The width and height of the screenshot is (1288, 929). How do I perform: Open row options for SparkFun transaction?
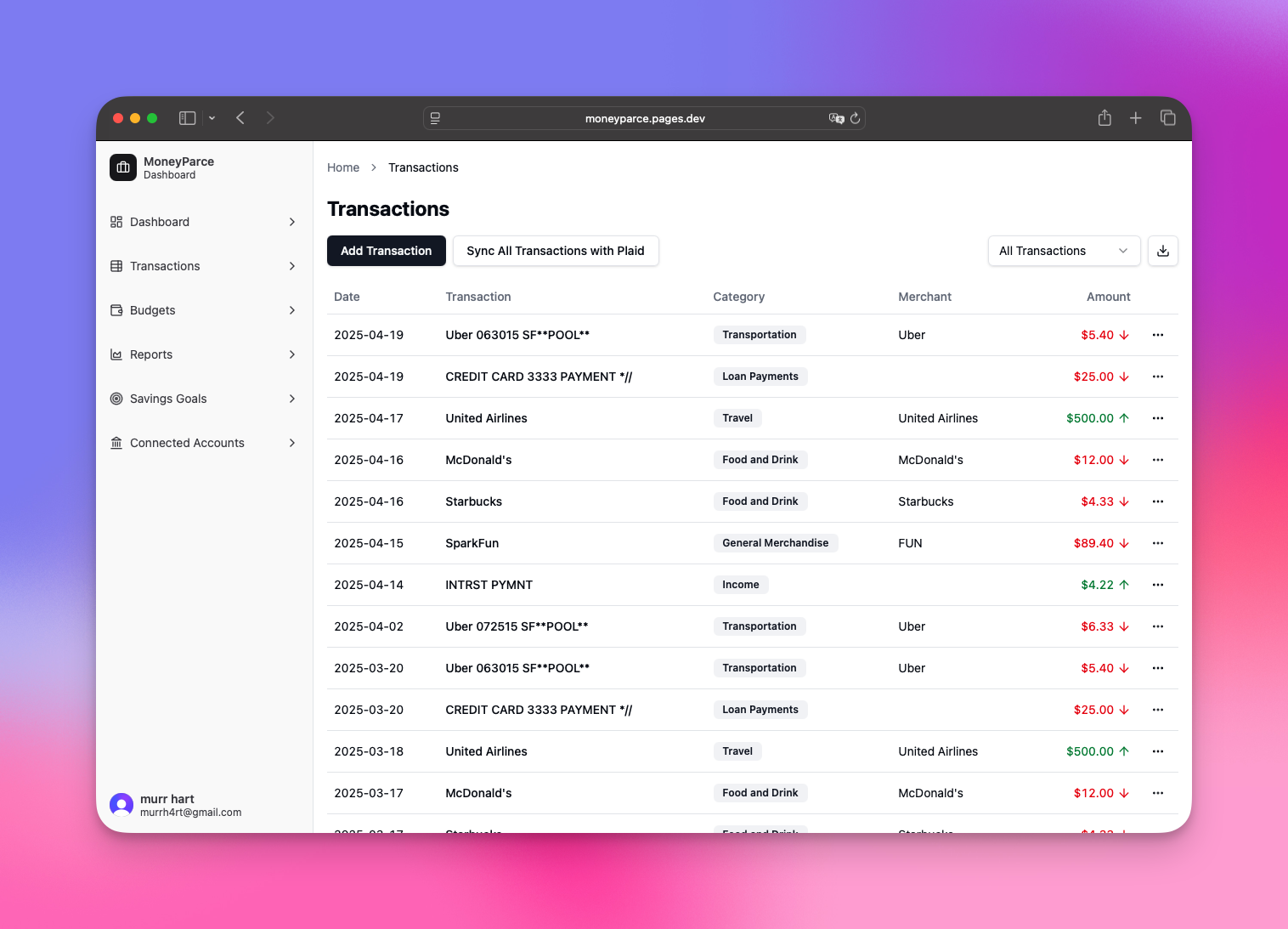(1157, 543)
